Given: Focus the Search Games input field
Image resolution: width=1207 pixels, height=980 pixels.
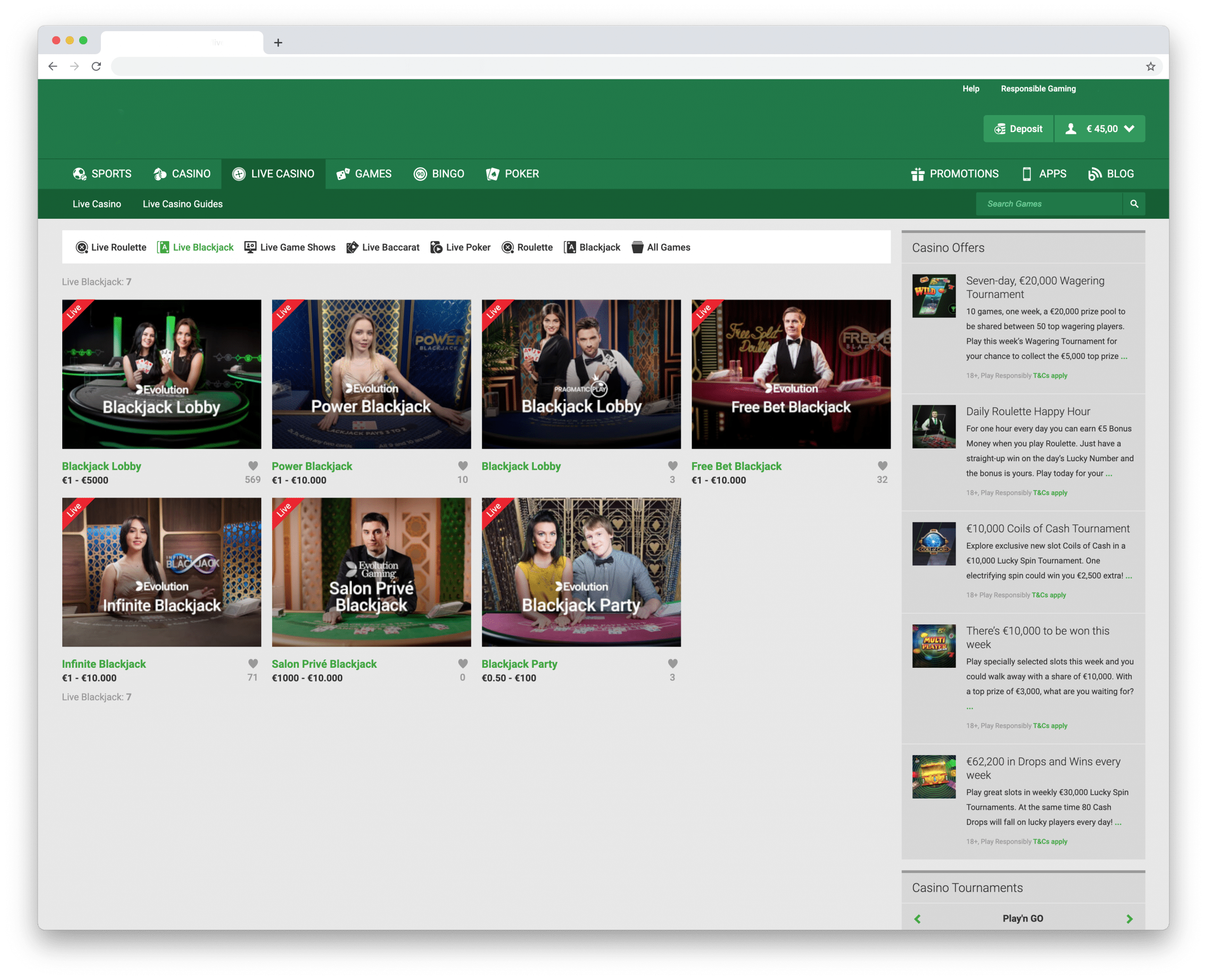Looking at the screenshot, I should (1049, 204).
